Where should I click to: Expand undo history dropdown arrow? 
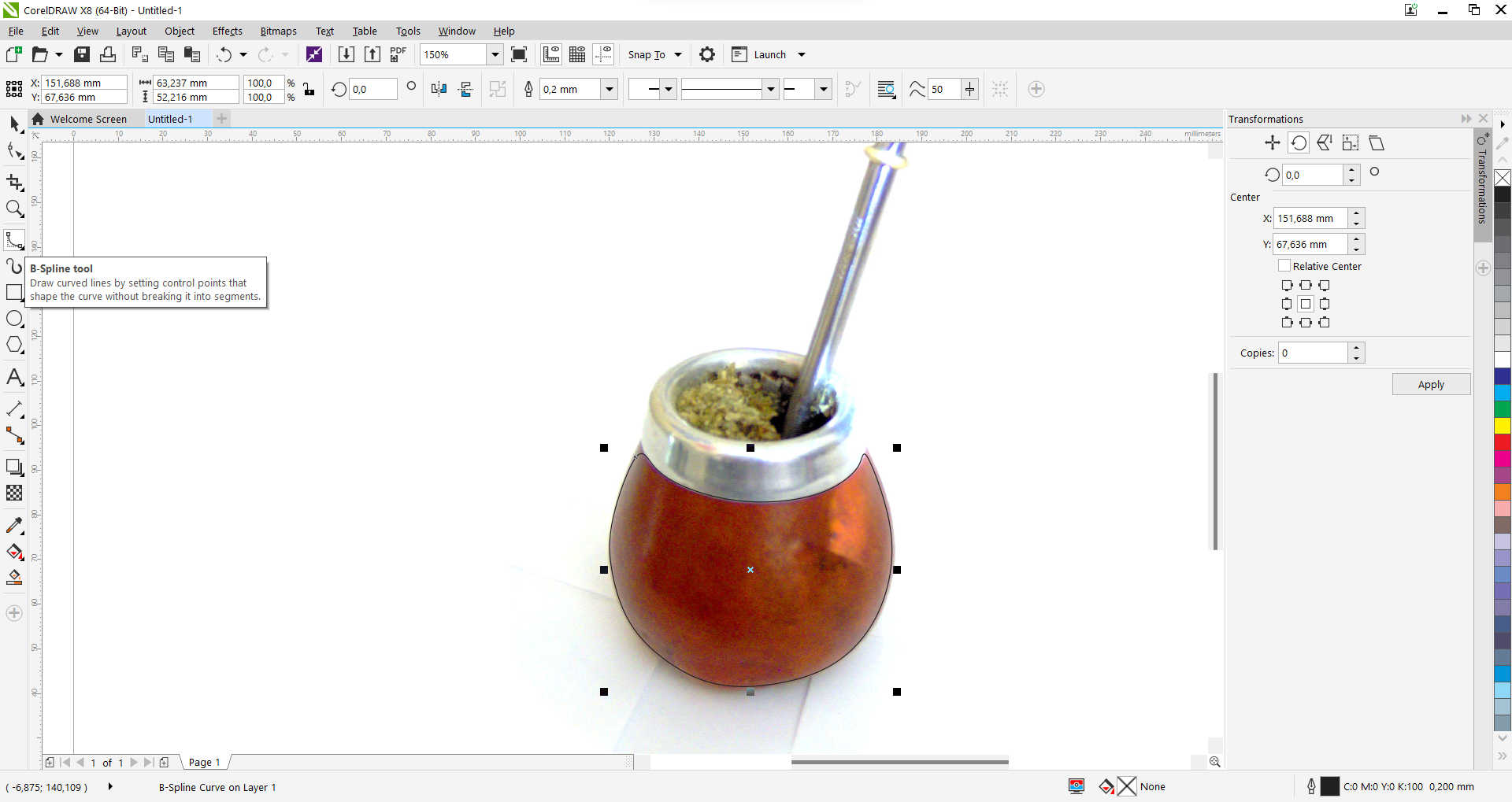click(243, 54)
